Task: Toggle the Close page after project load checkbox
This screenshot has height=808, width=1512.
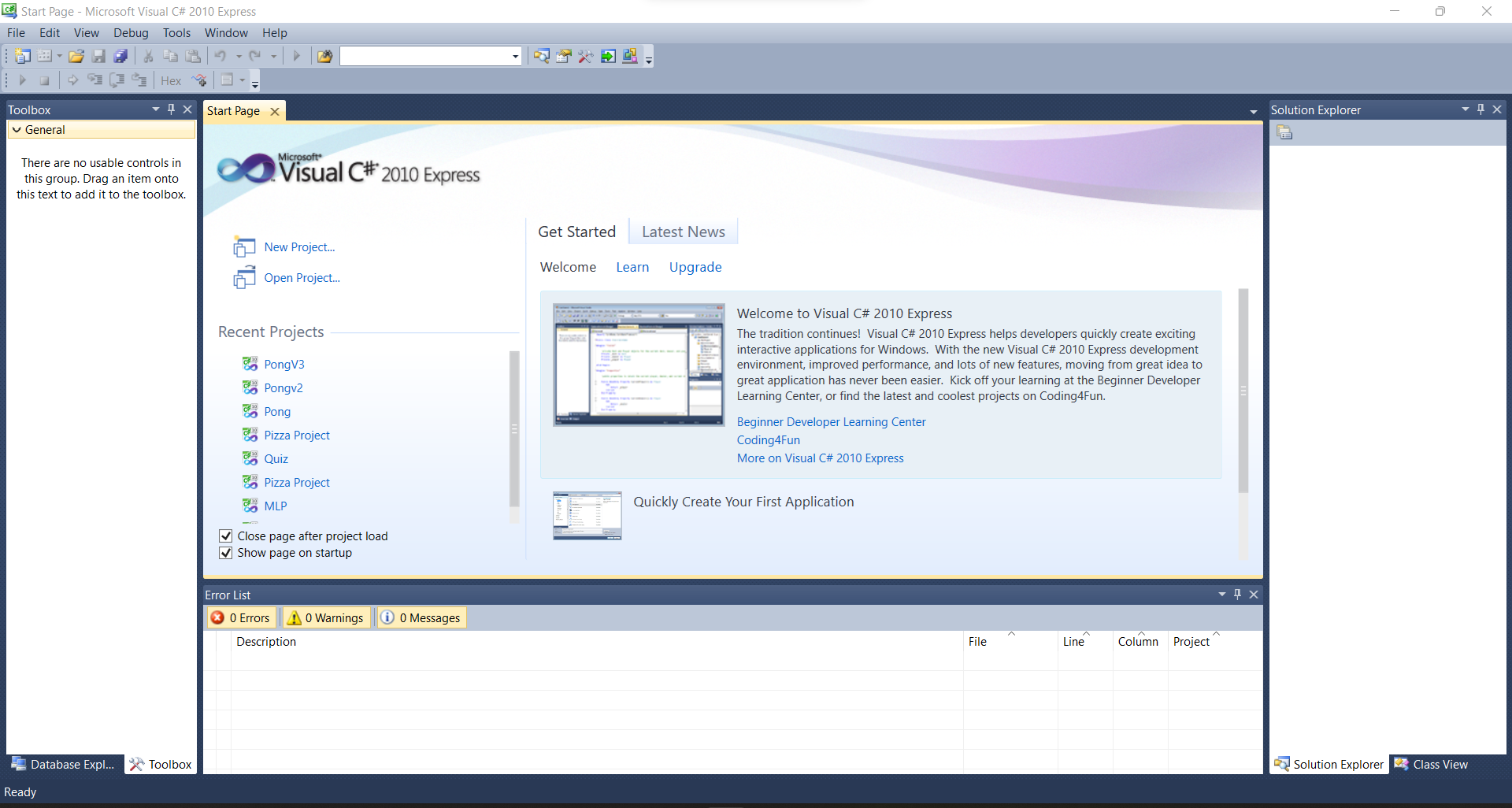Action: click(226, 536)
